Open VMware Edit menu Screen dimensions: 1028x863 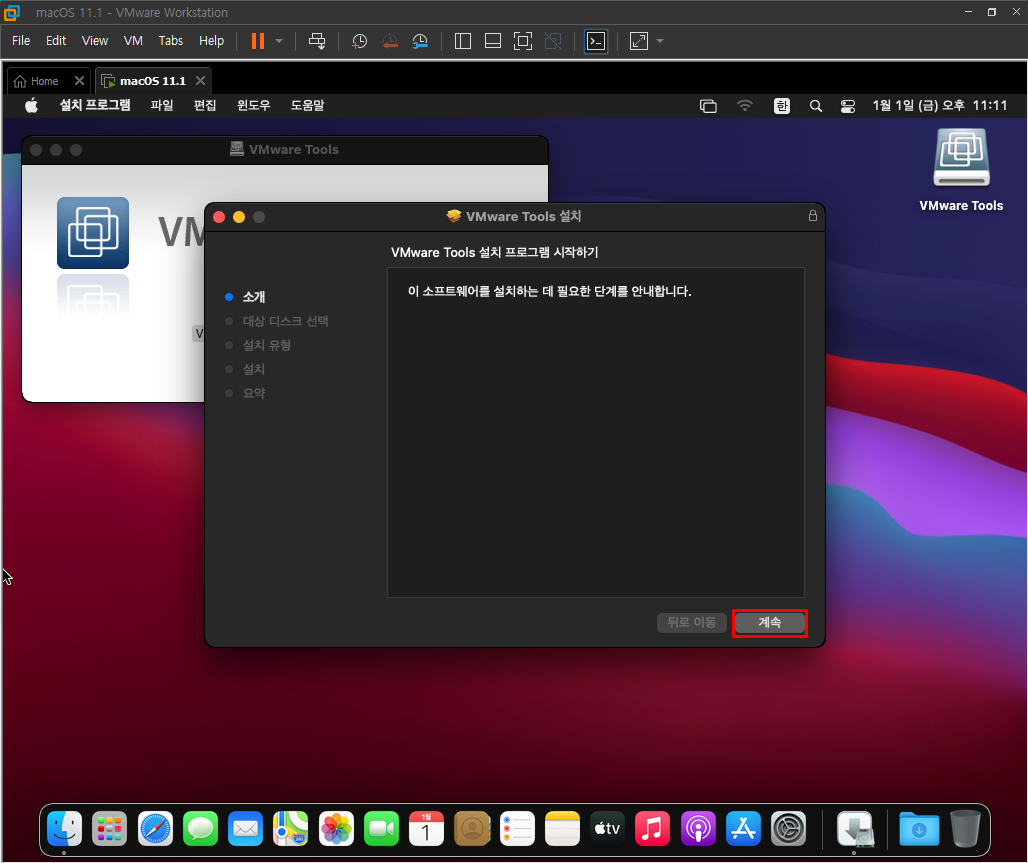click(x=56, y=41)
